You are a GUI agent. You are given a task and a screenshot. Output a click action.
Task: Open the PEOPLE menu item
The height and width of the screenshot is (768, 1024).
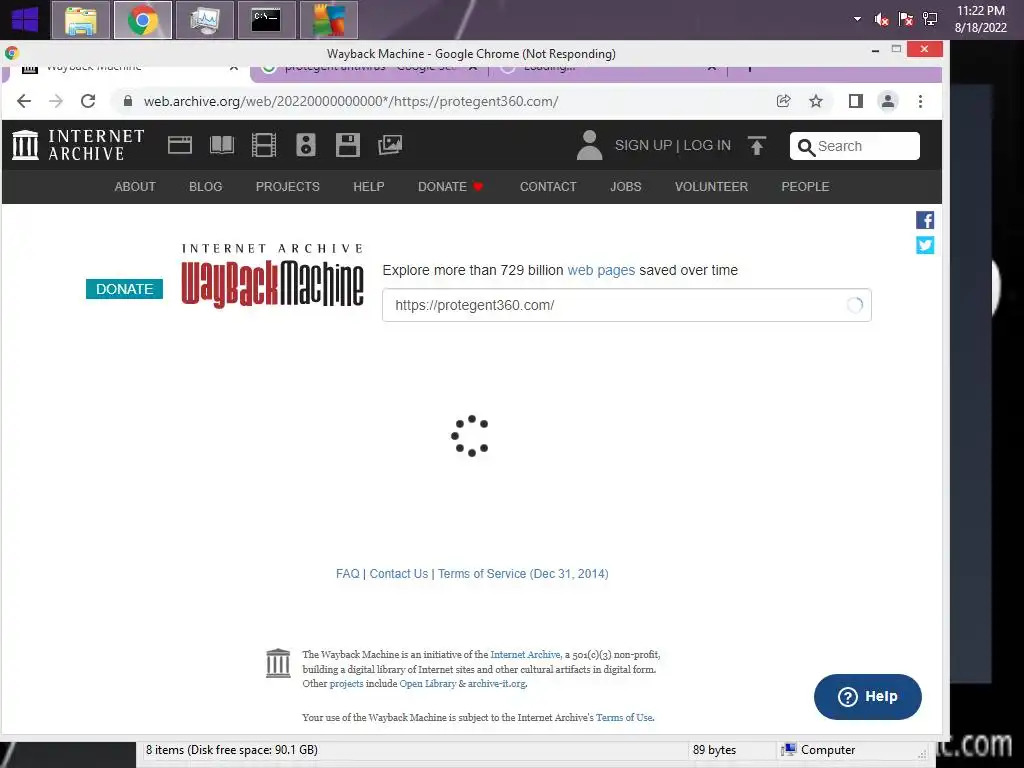(805, 187)
